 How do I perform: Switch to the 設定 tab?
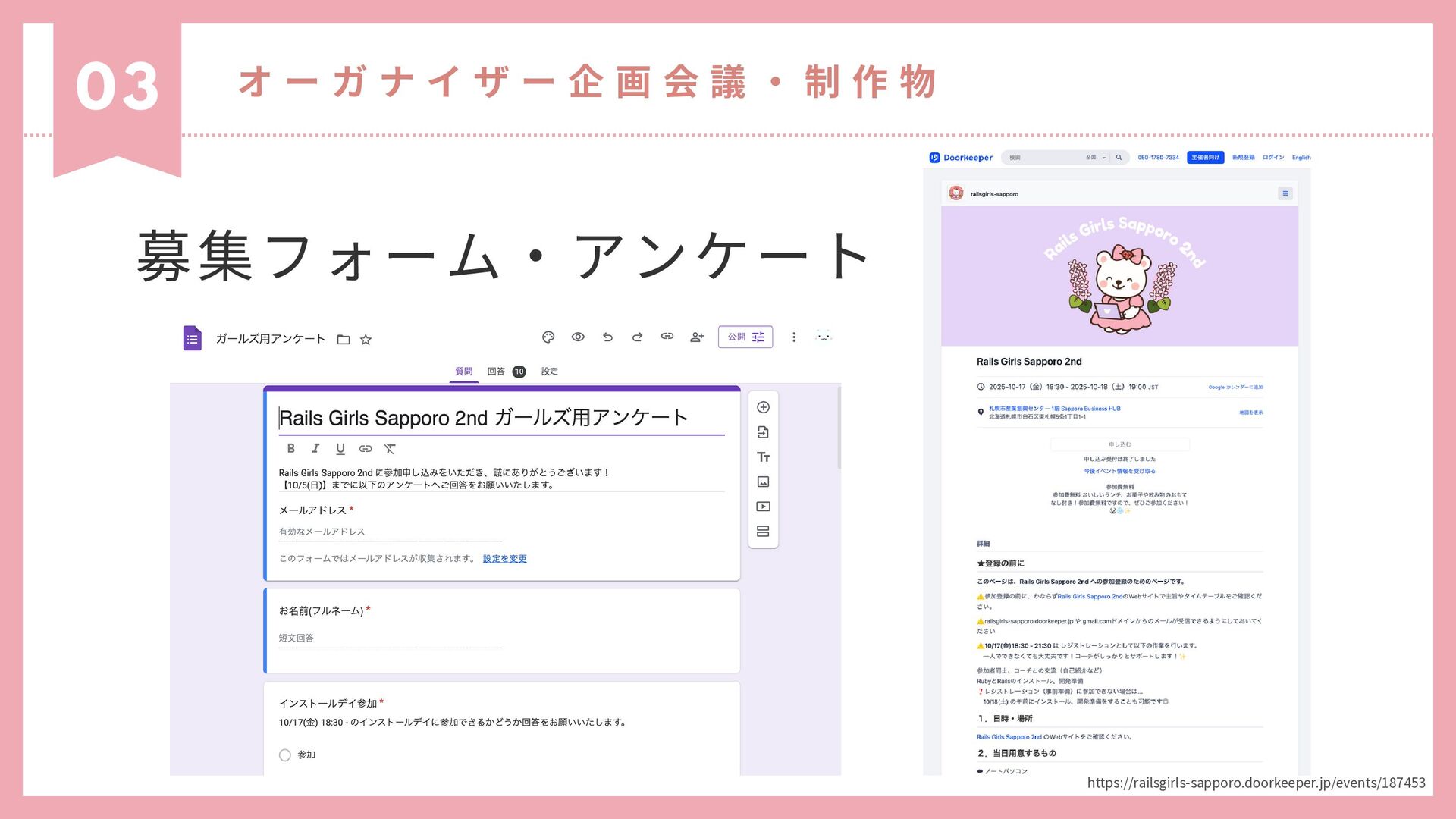tap(550, 372)
